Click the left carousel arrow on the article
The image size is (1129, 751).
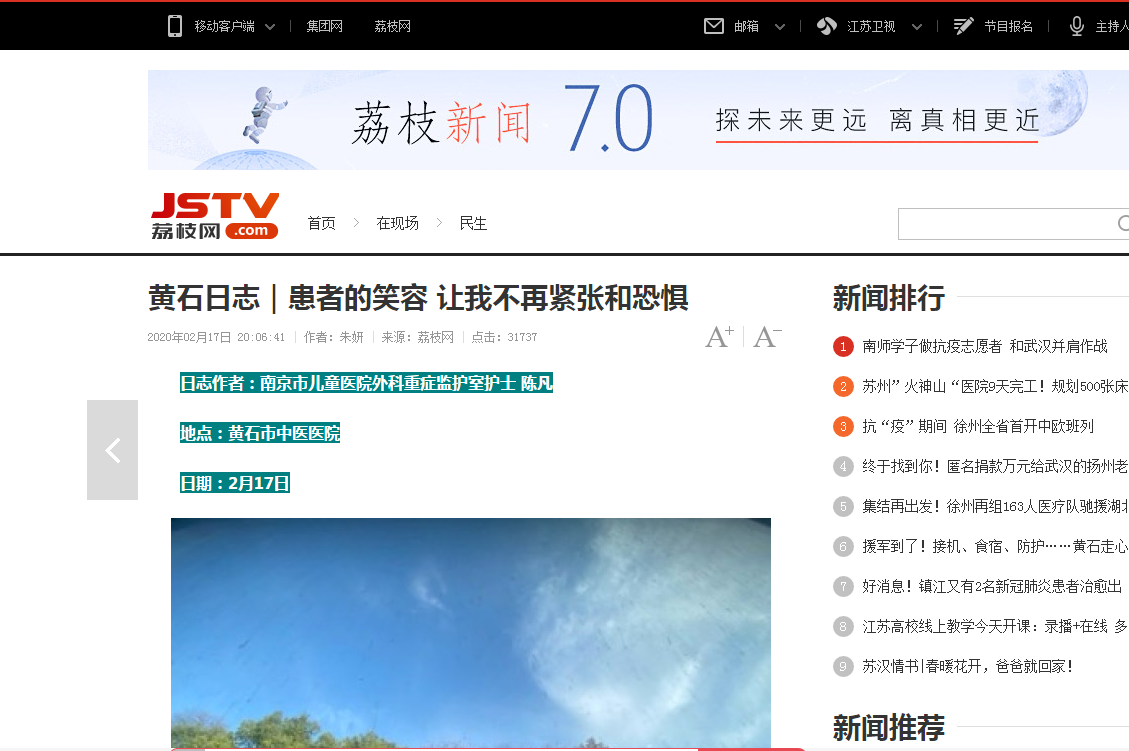tap(111, 450)
